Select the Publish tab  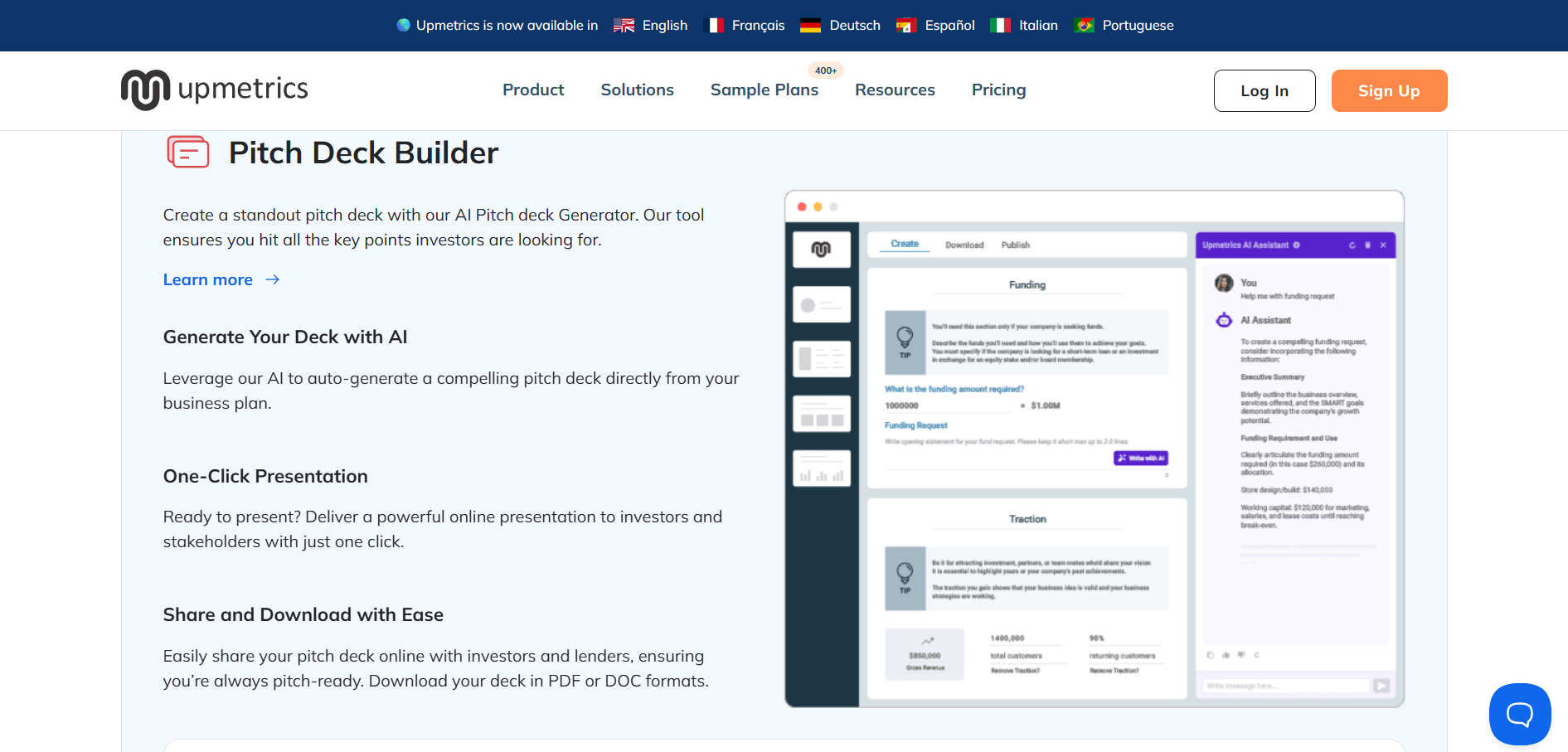pos(1015,245)
